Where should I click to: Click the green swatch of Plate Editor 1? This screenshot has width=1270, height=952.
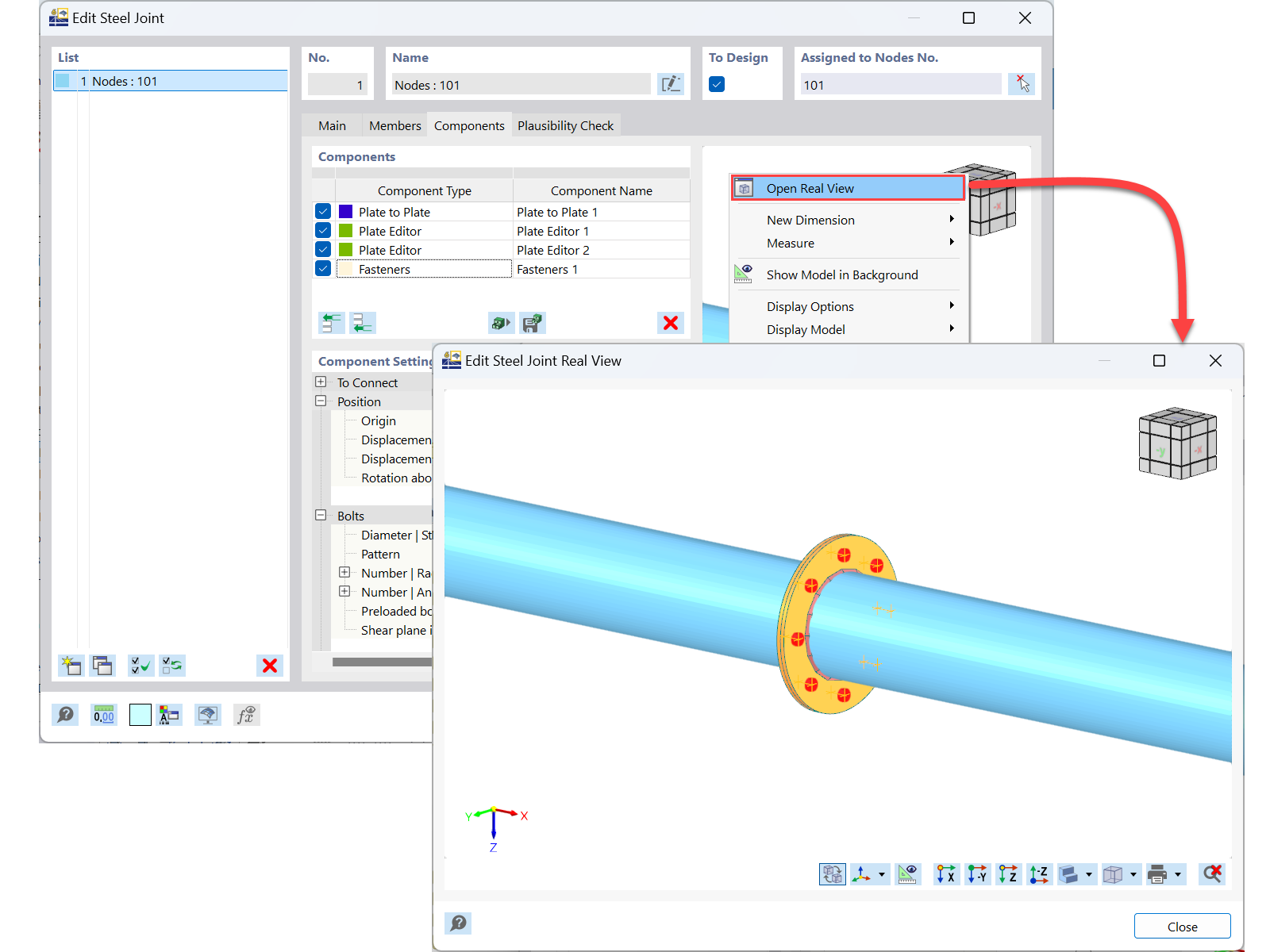coord(345,231)
